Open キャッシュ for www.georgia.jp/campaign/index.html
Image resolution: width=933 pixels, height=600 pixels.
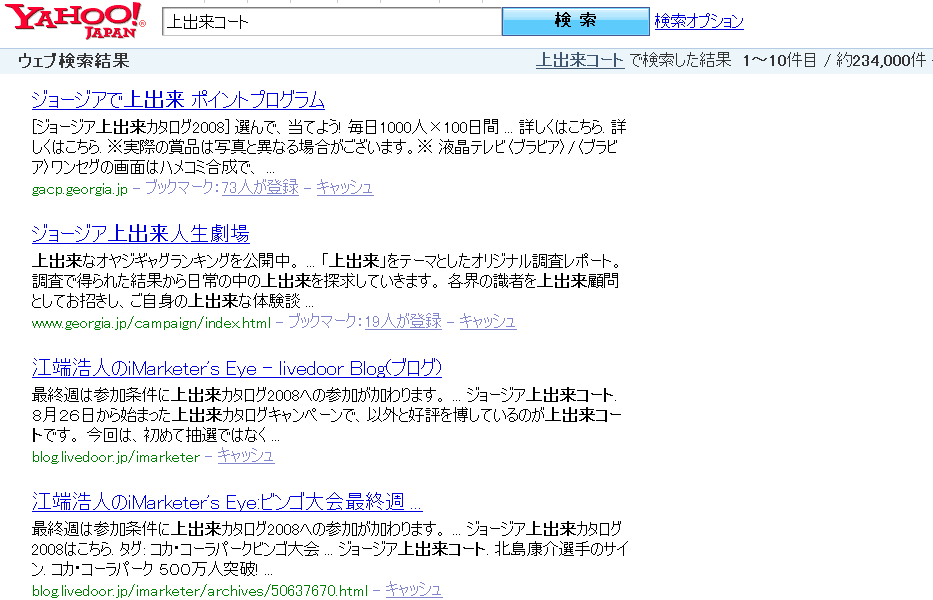click(x=487, y=321)
